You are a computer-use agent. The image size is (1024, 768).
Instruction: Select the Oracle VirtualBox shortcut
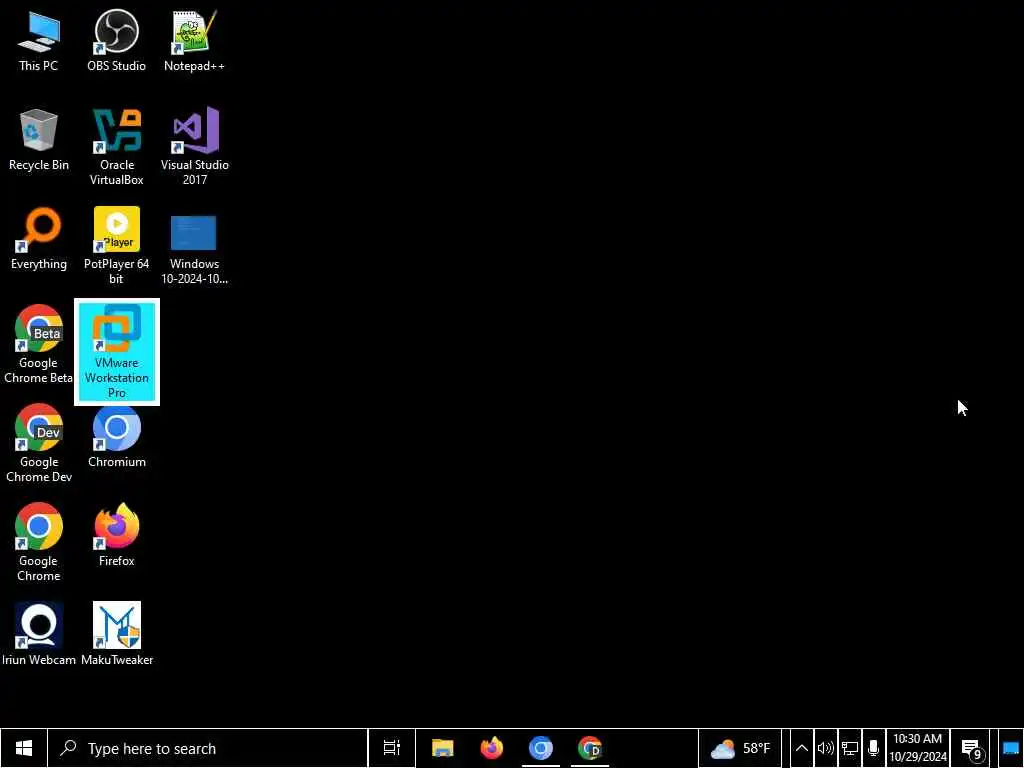116,147
